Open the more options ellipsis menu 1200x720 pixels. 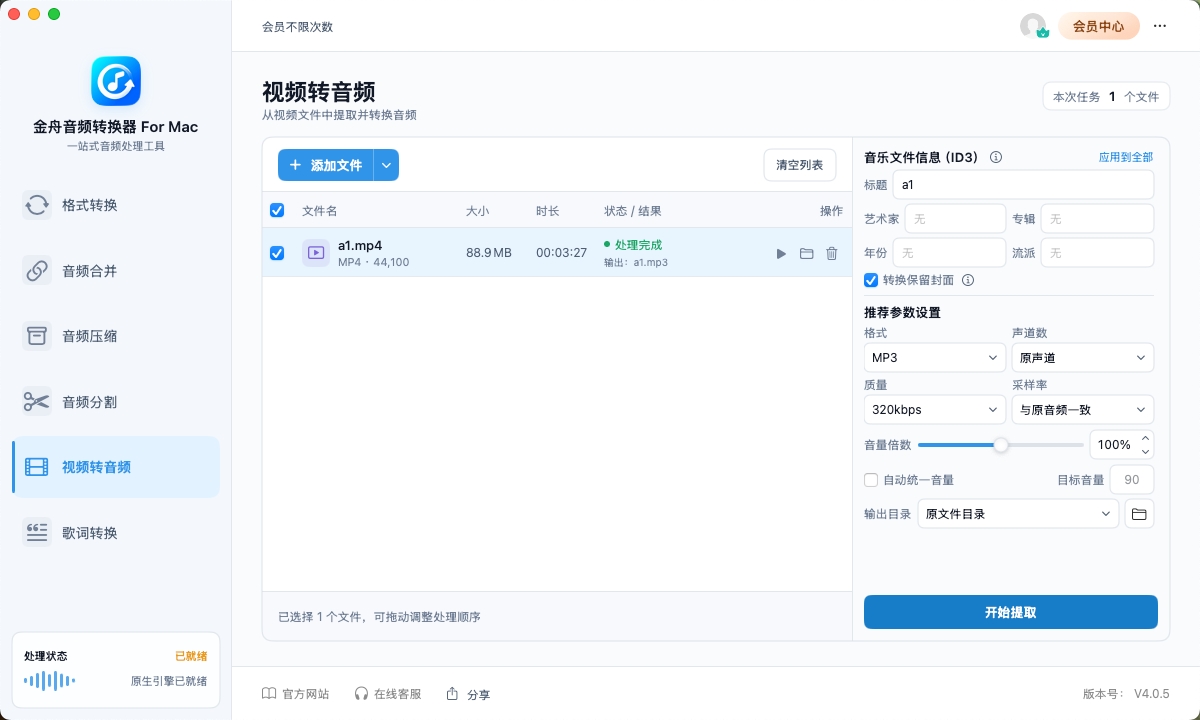point(1160,26)
